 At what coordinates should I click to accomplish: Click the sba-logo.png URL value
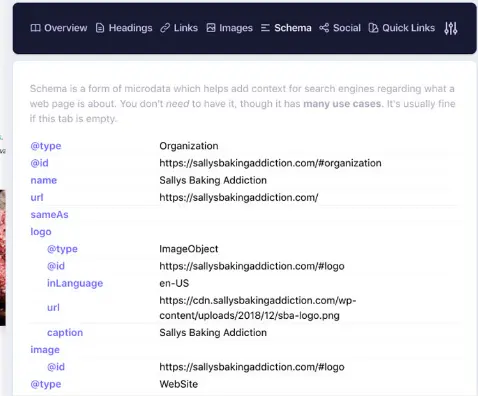coord(258,308)
